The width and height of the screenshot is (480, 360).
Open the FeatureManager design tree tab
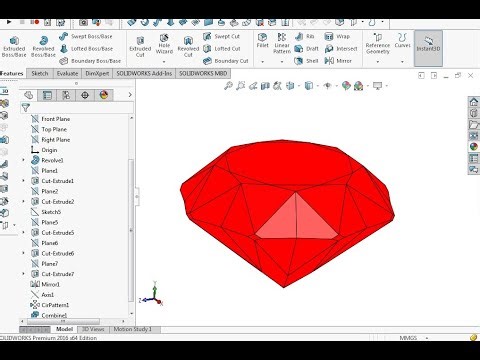point(29,95)
